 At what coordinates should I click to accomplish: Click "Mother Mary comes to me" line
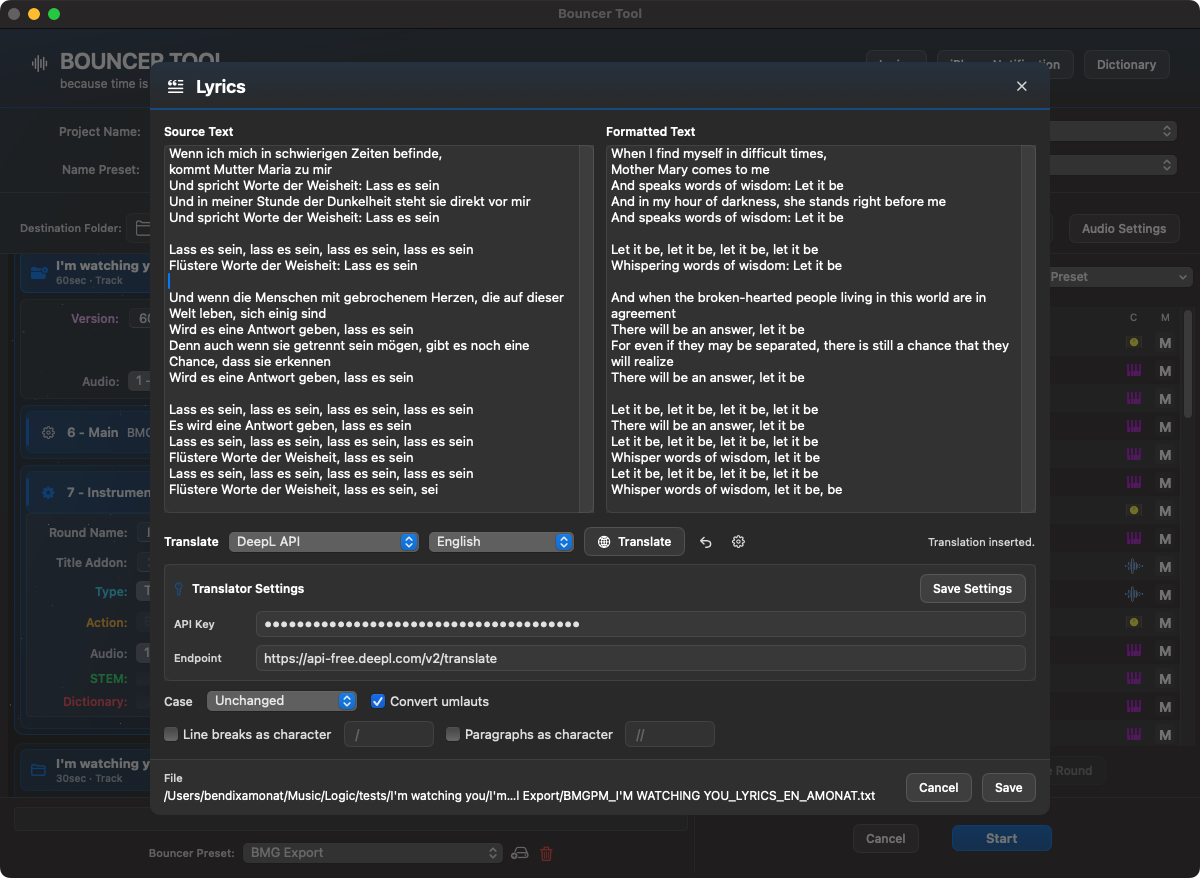pyautogui.click(x=690, y=170)
